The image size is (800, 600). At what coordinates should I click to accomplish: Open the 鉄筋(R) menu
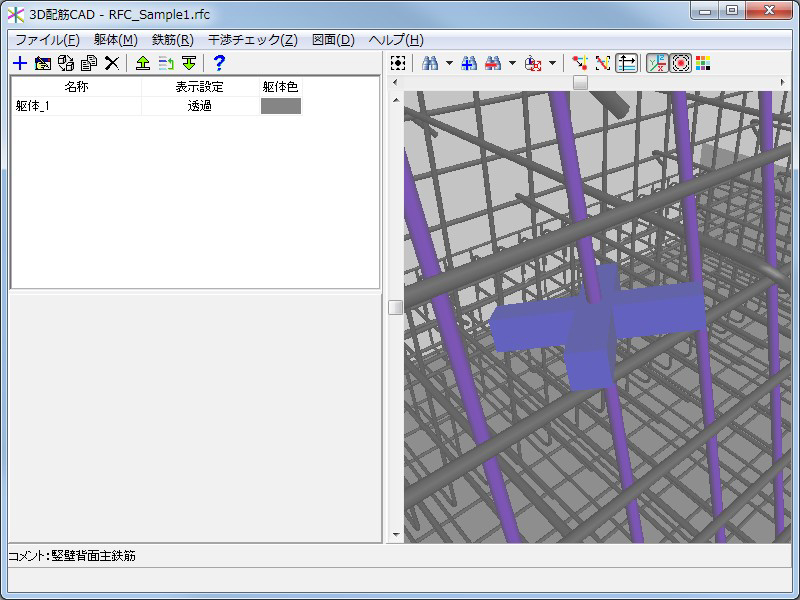pyautogui.click(x=172, y=40)
